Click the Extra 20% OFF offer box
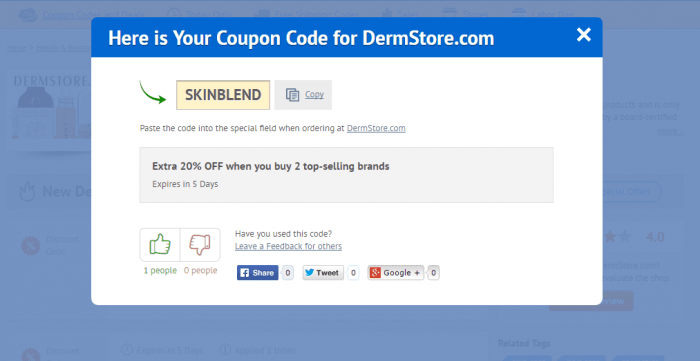 coord(346,175)
